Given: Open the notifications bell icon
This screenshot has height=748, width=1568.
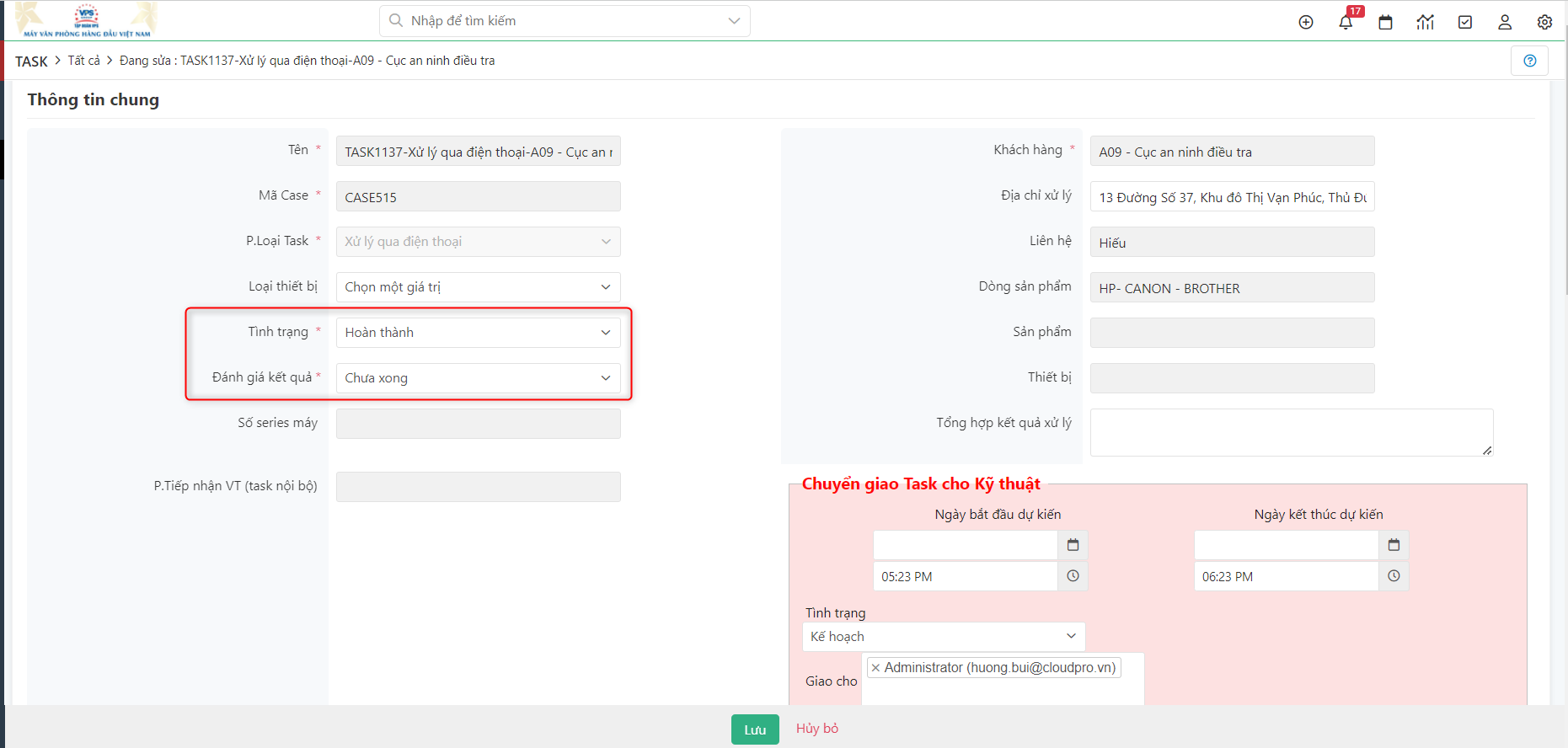Looking at the screenshot, I should coord(1346,22).
